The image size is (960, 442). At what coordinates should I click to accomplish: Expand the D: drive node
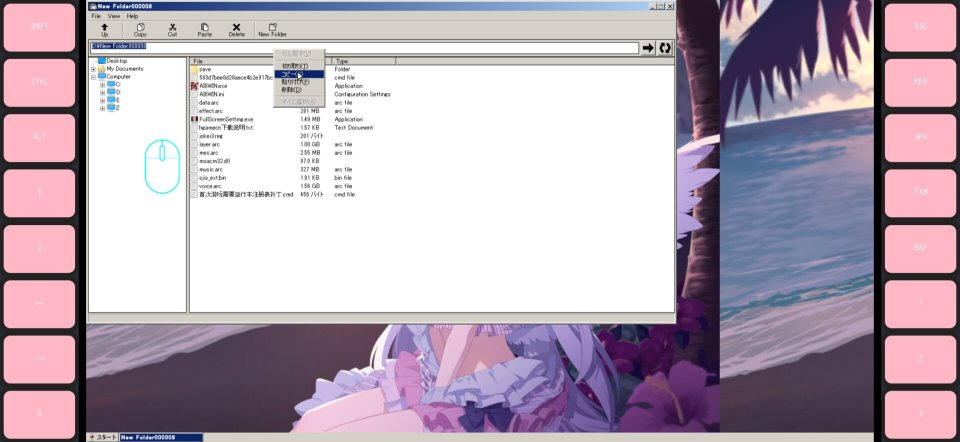tap(102, 93)
